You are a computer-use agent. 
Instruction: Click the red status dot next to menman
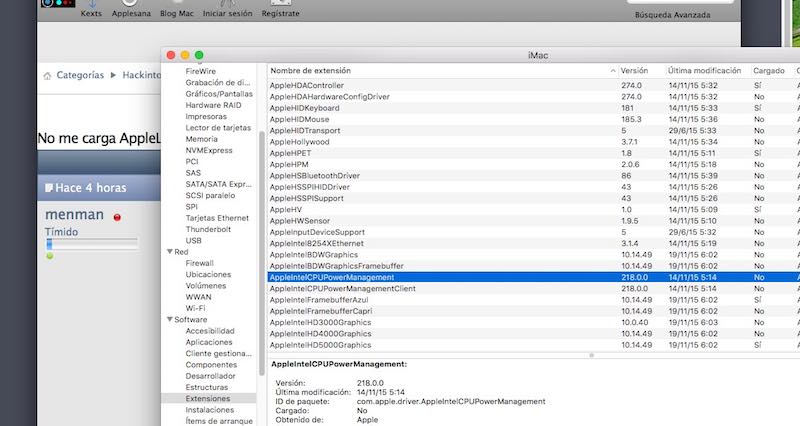117,217
